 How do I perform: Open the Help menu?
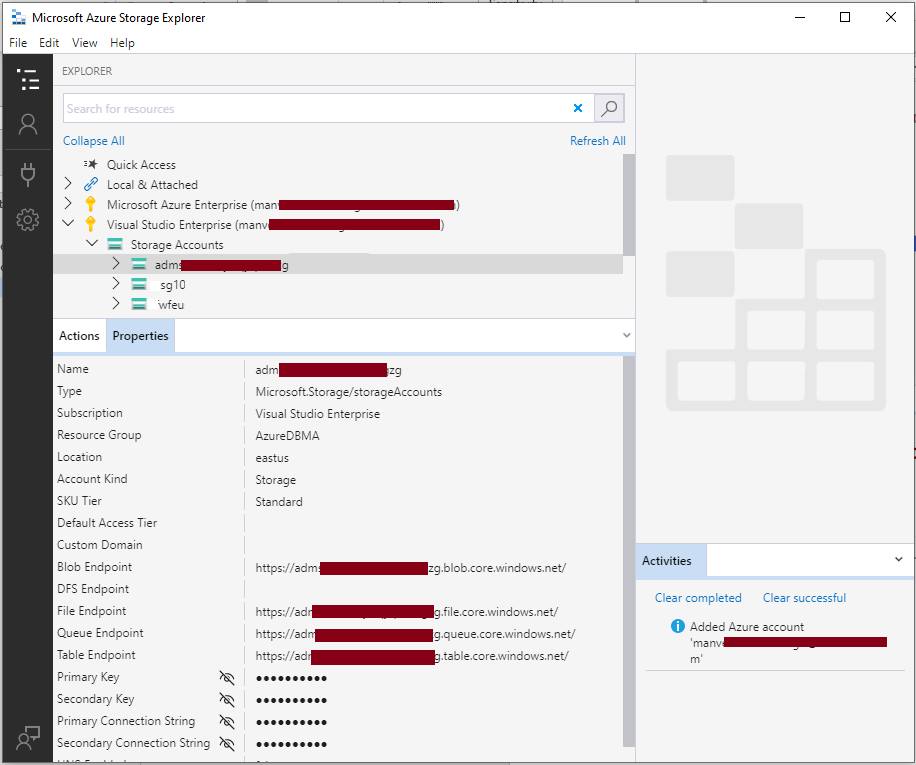point(122,43)
